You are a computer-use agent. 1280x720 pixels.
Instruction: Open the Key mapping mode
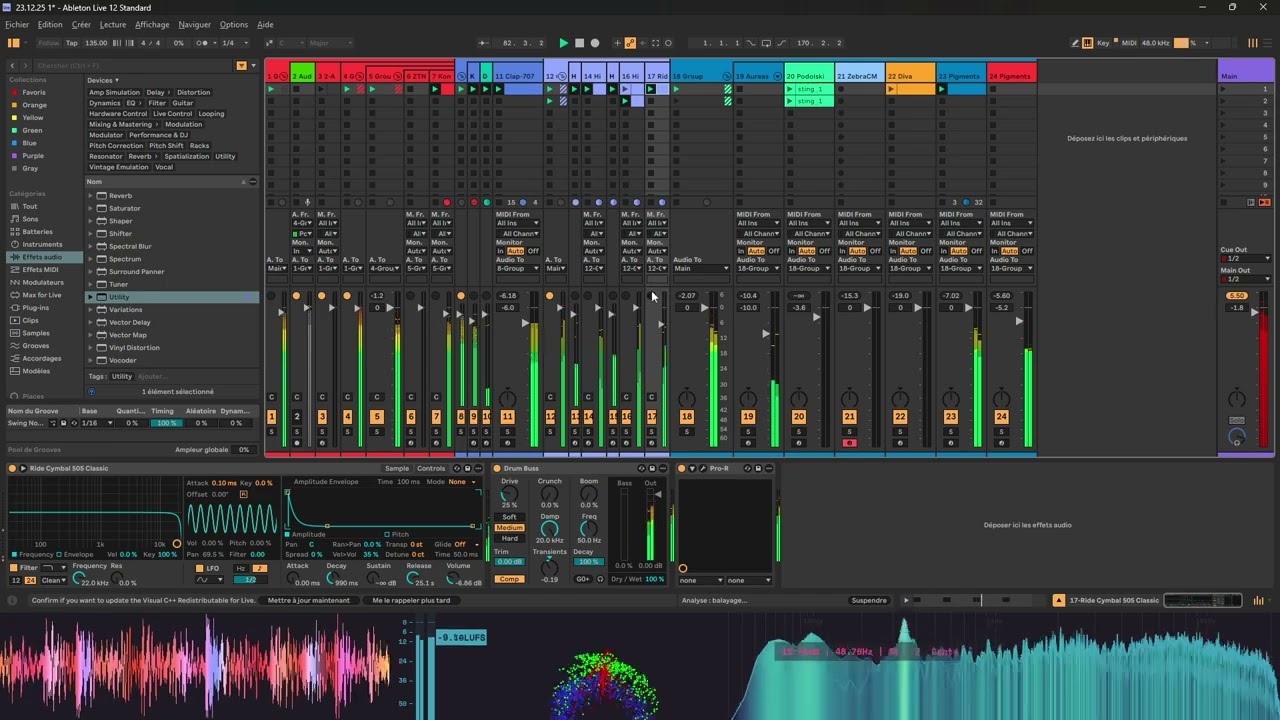[1103, 43]
